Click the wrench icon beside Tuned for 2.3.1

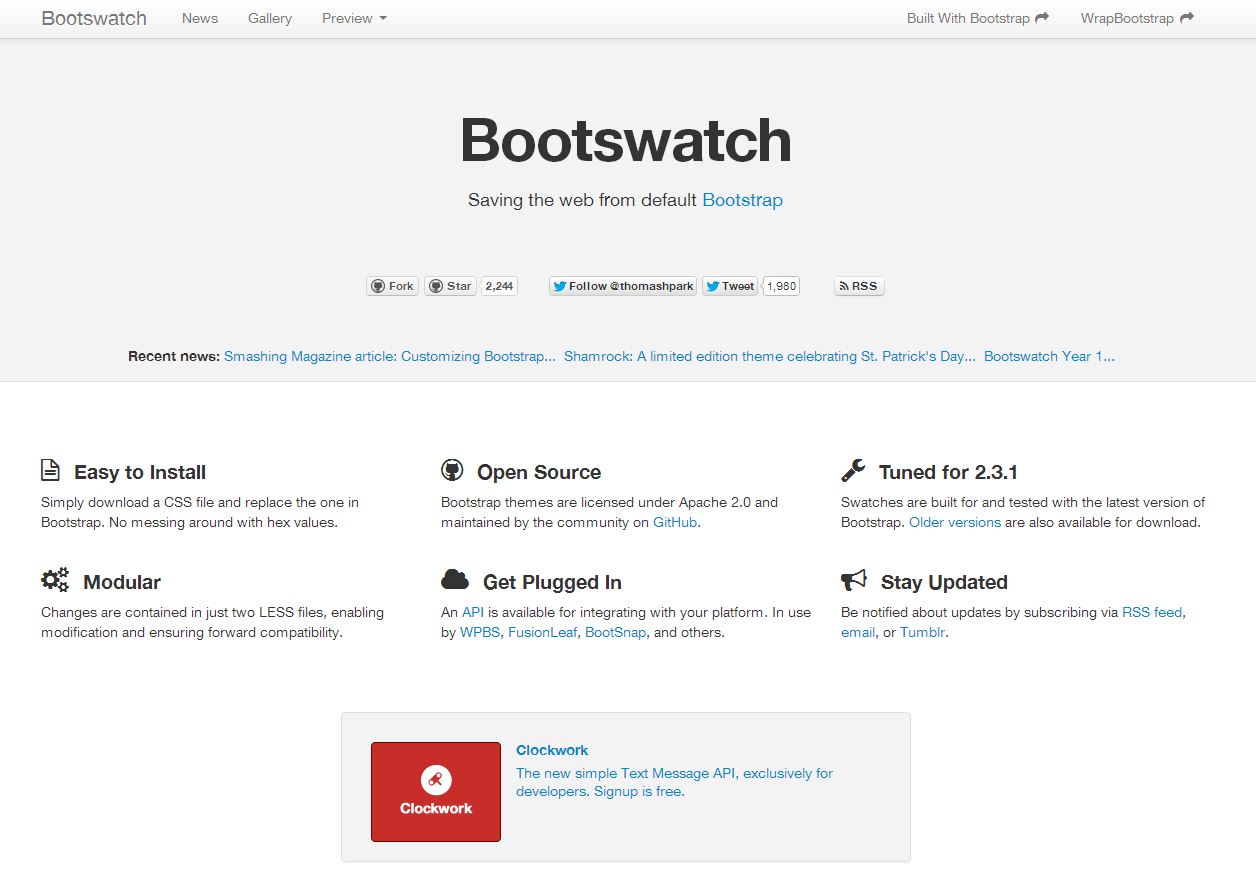coord(853,470)
